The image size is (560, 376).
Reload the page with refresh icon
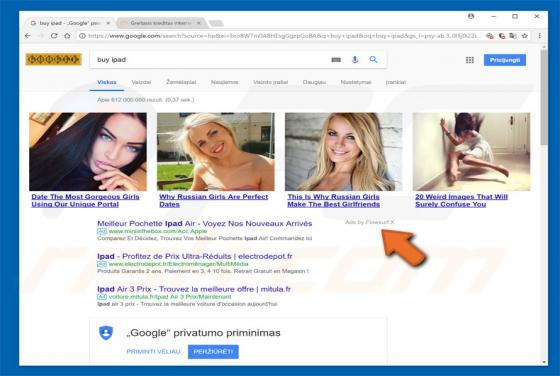tap(54, 36)
